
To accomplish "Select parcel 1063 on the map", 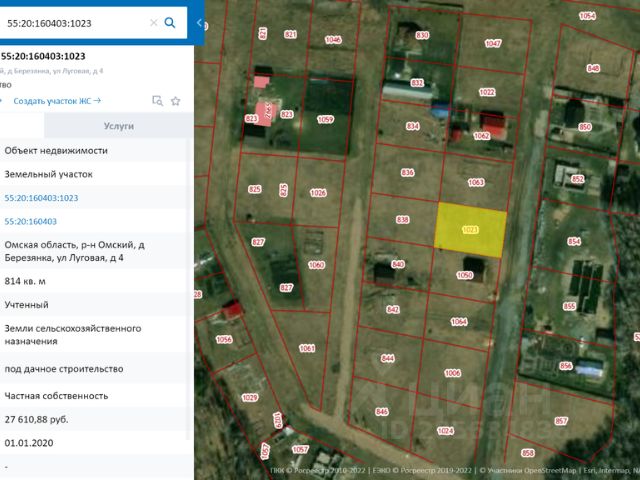I will (x=475, y=183).
